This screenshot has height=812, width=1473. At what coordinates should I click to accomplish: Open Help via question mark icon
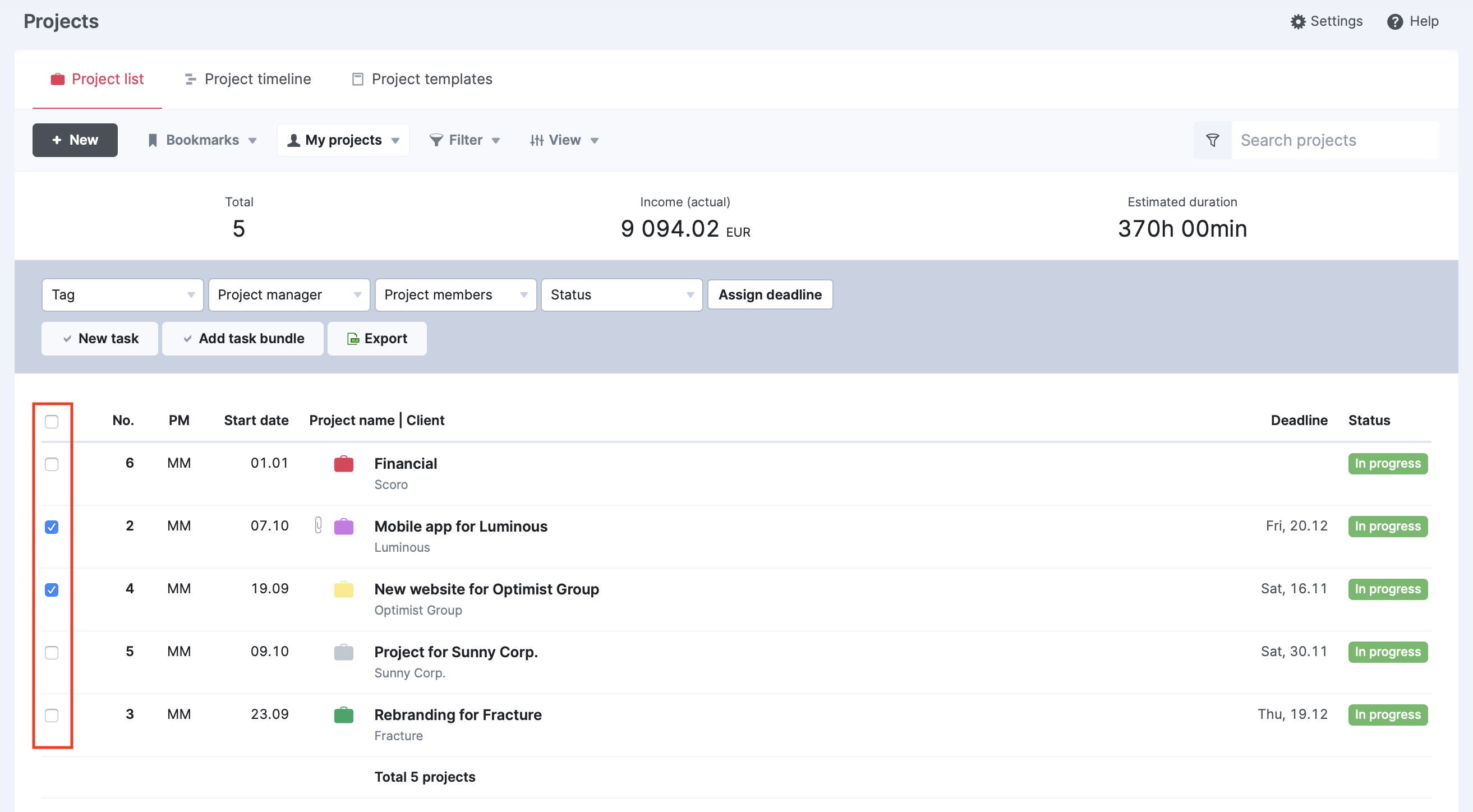1394,22
